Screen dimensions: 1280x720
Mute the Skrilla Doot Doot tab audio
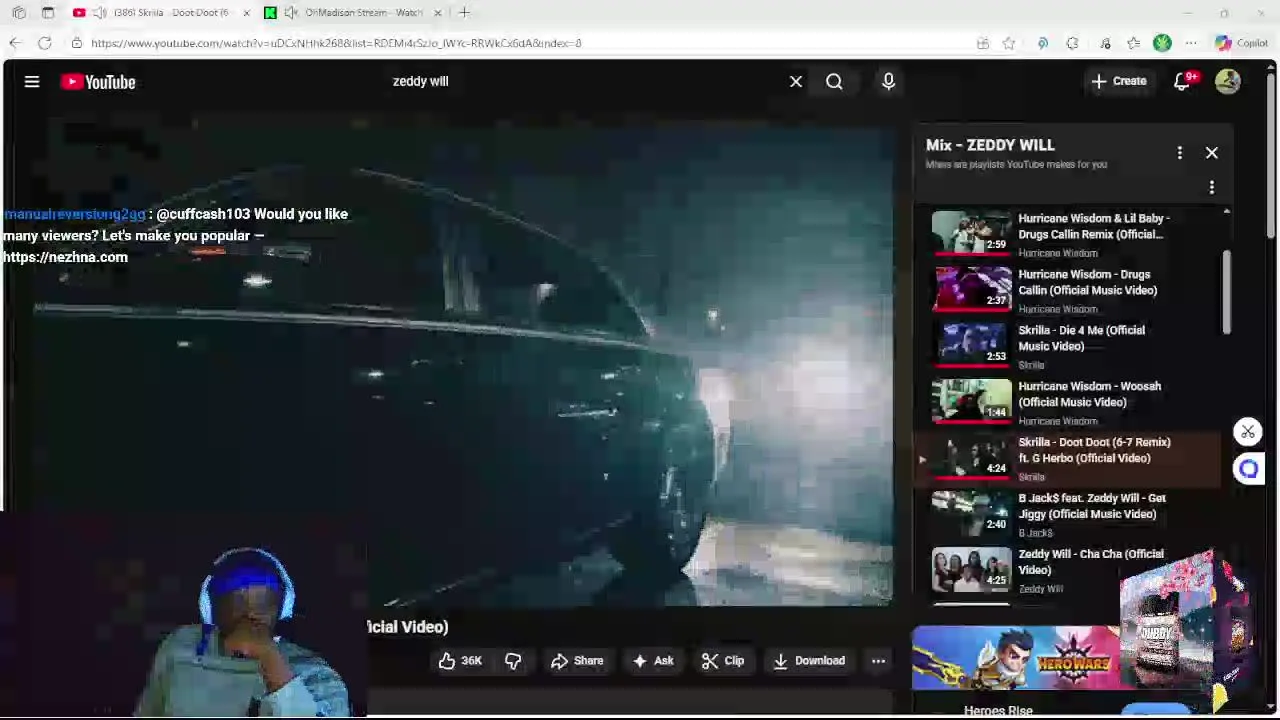point(99,13)
